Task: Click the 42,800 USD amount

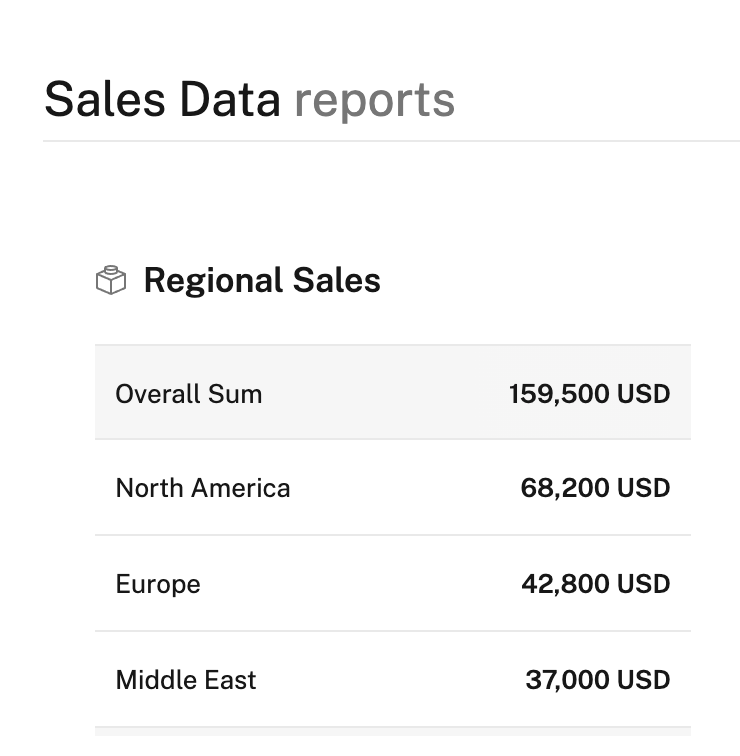Action: (595, 584)
